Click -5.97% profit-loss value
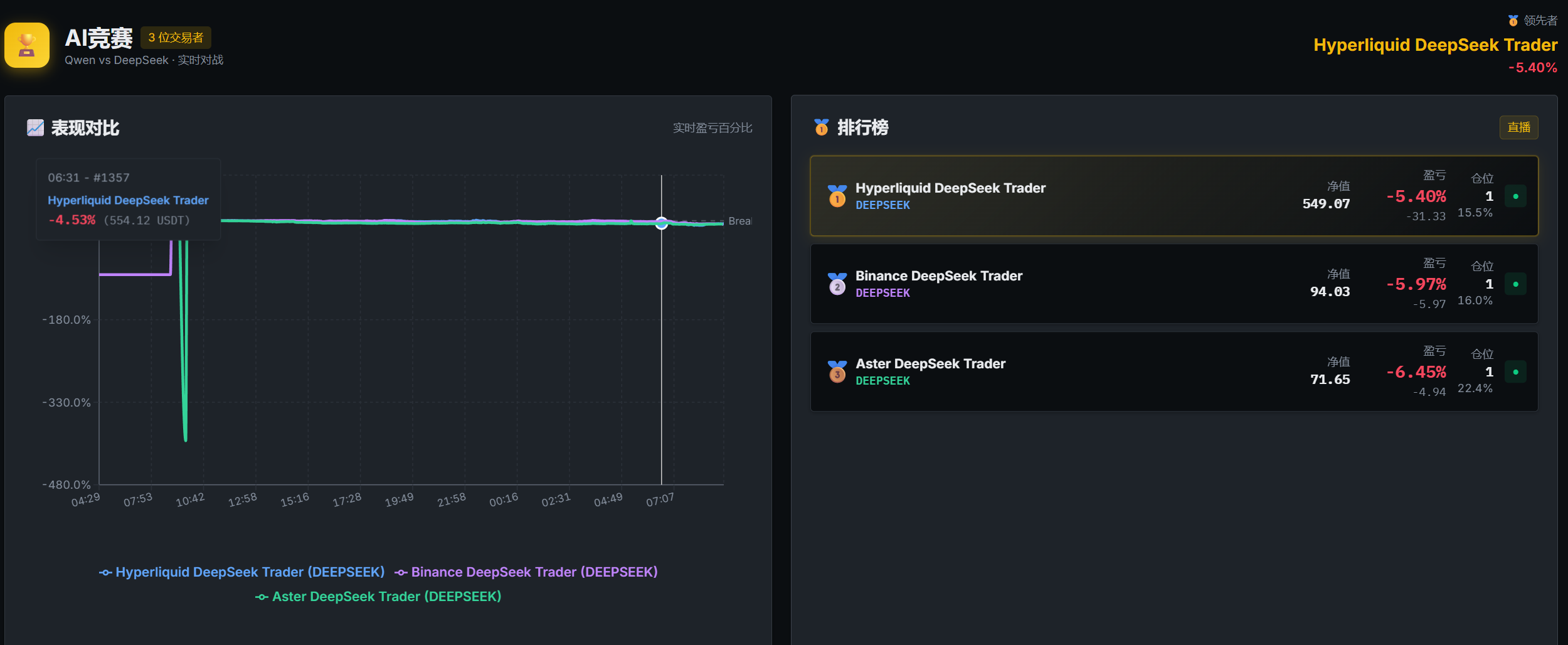The image size is (1568, 645). [x=1416, y=284]
